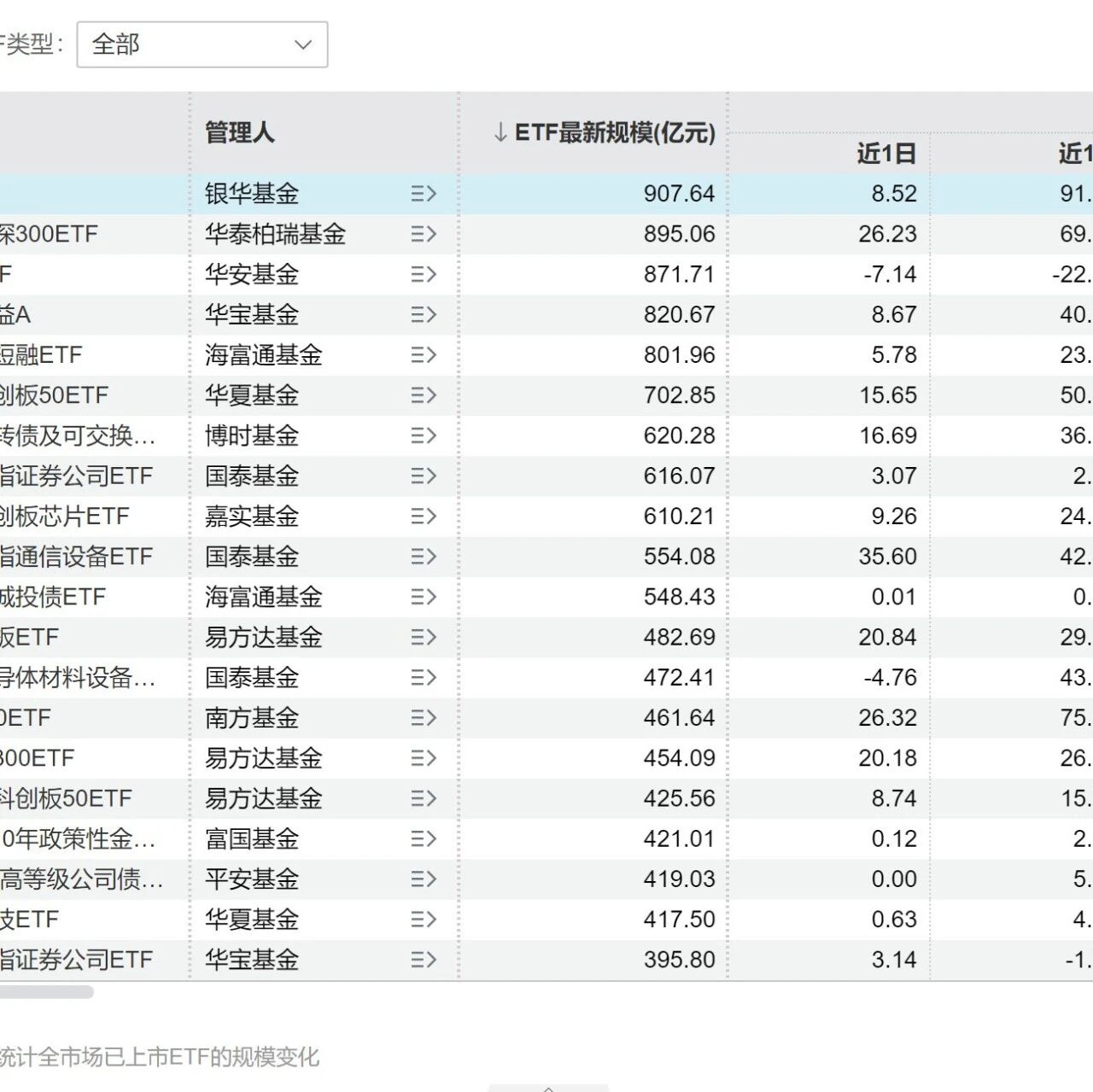Open the list-arrow icon beside 嘉实基金
Screen dimensions: 1093x1092
click(424, 517)
